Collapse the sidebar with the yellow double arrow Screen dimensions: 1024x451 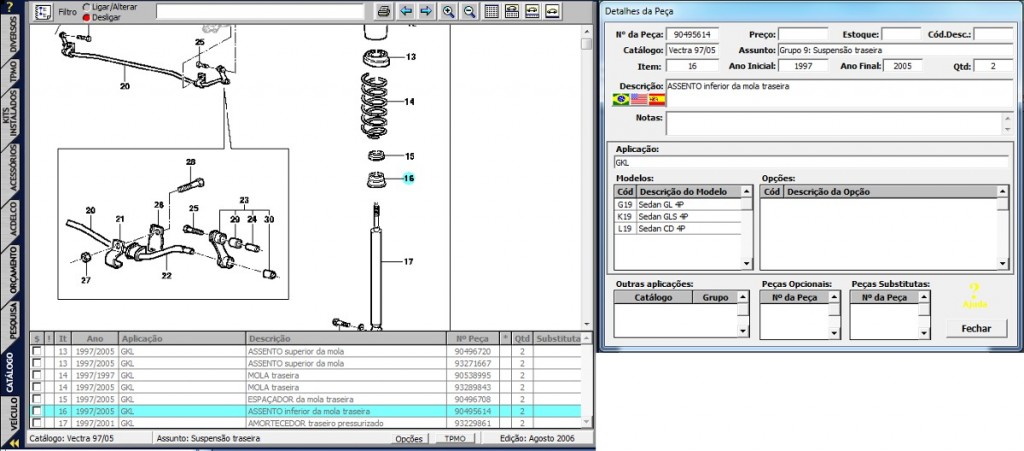[13, 443]
